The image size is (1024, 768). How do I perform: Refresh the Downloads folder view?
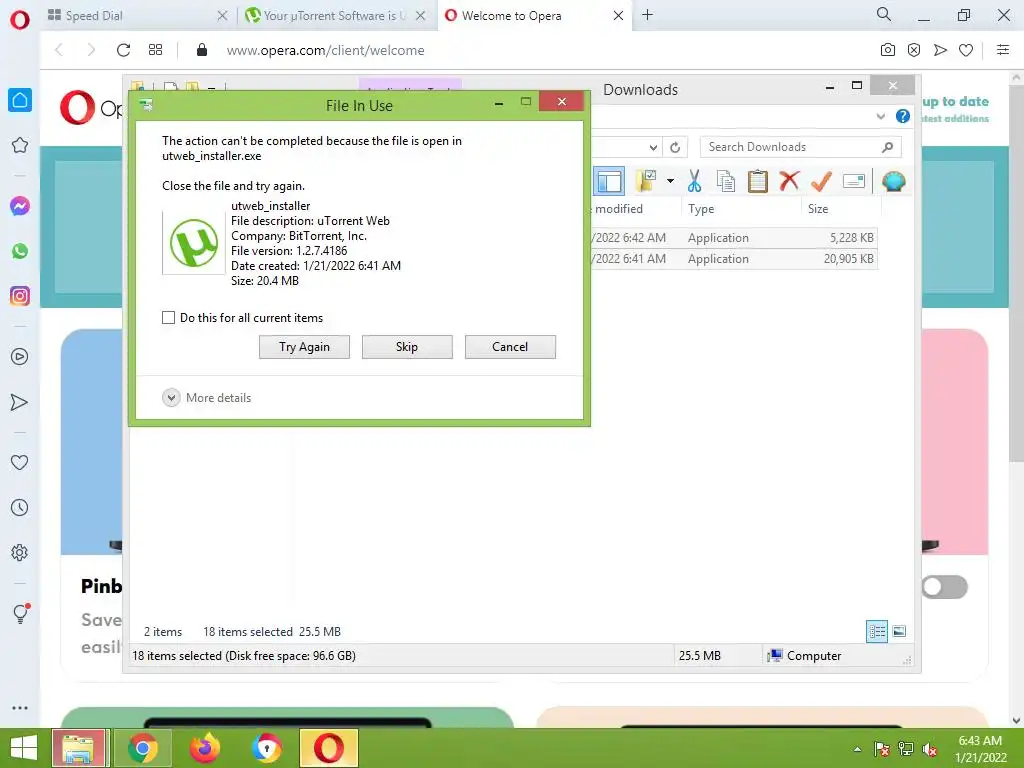(675, 148)
